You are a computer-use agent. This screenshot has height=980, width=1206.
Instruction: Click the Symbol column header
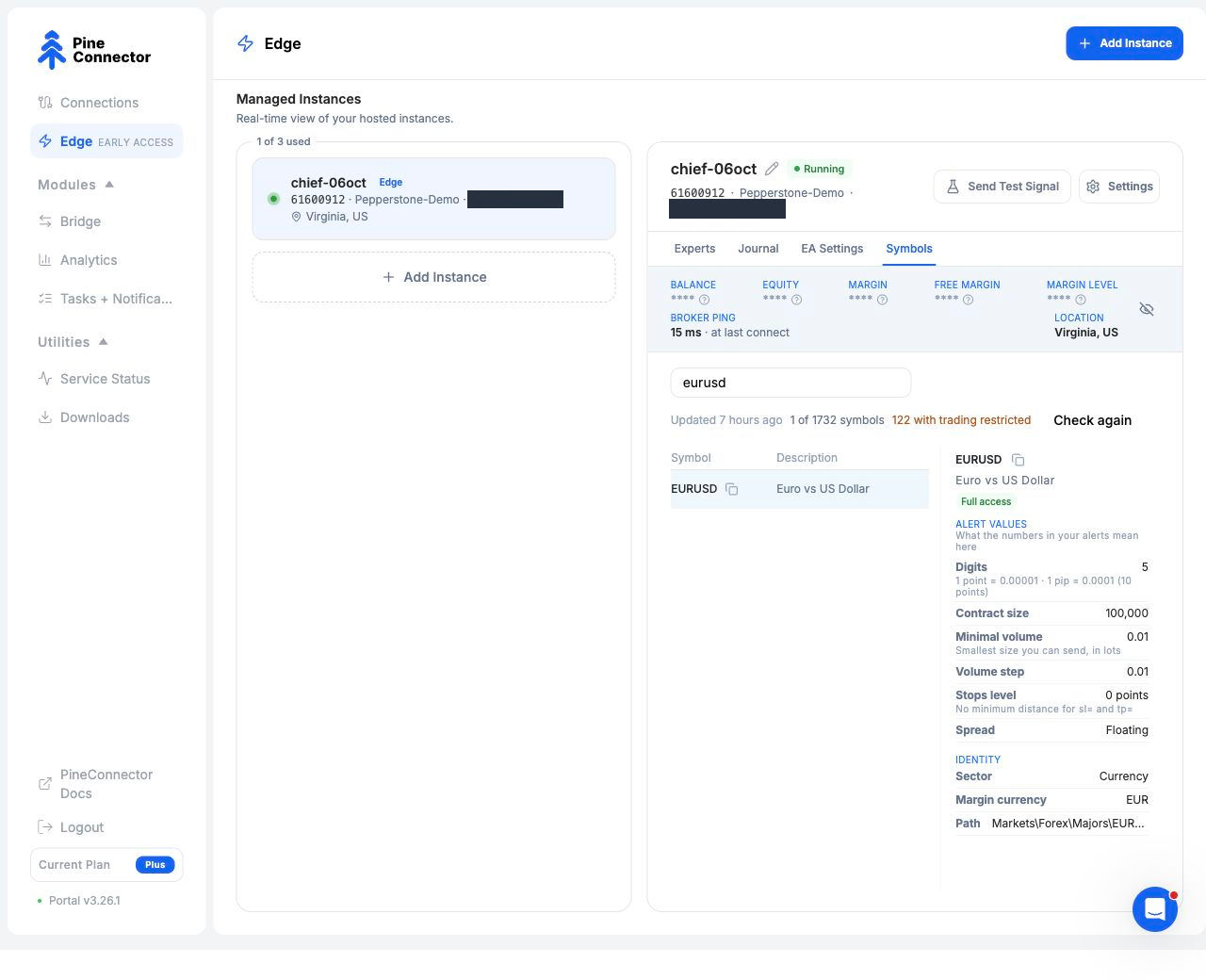[691, 458]
